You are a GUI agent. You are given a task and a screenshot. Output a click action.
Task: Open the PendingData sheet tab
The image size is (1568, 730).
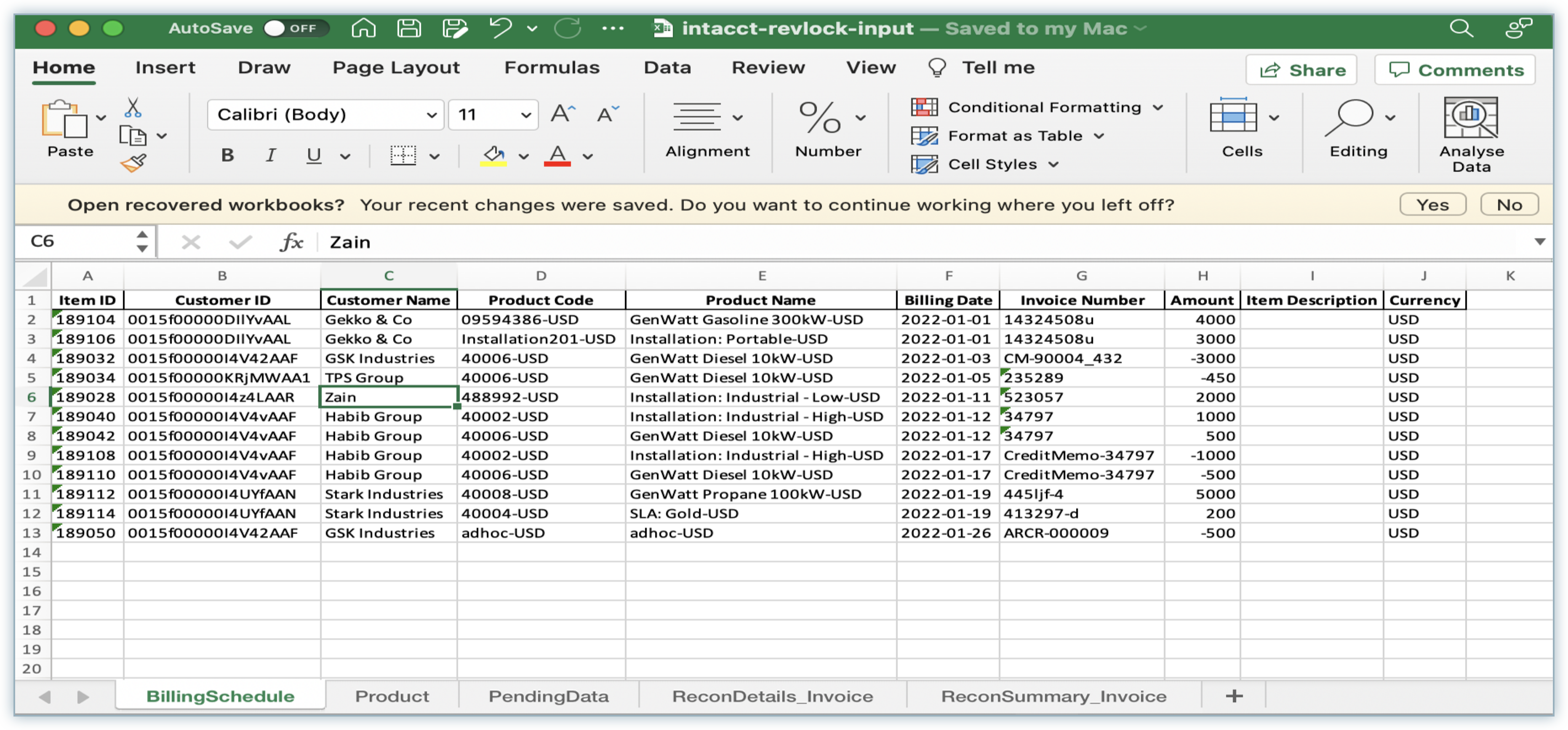tap(548, 696)
